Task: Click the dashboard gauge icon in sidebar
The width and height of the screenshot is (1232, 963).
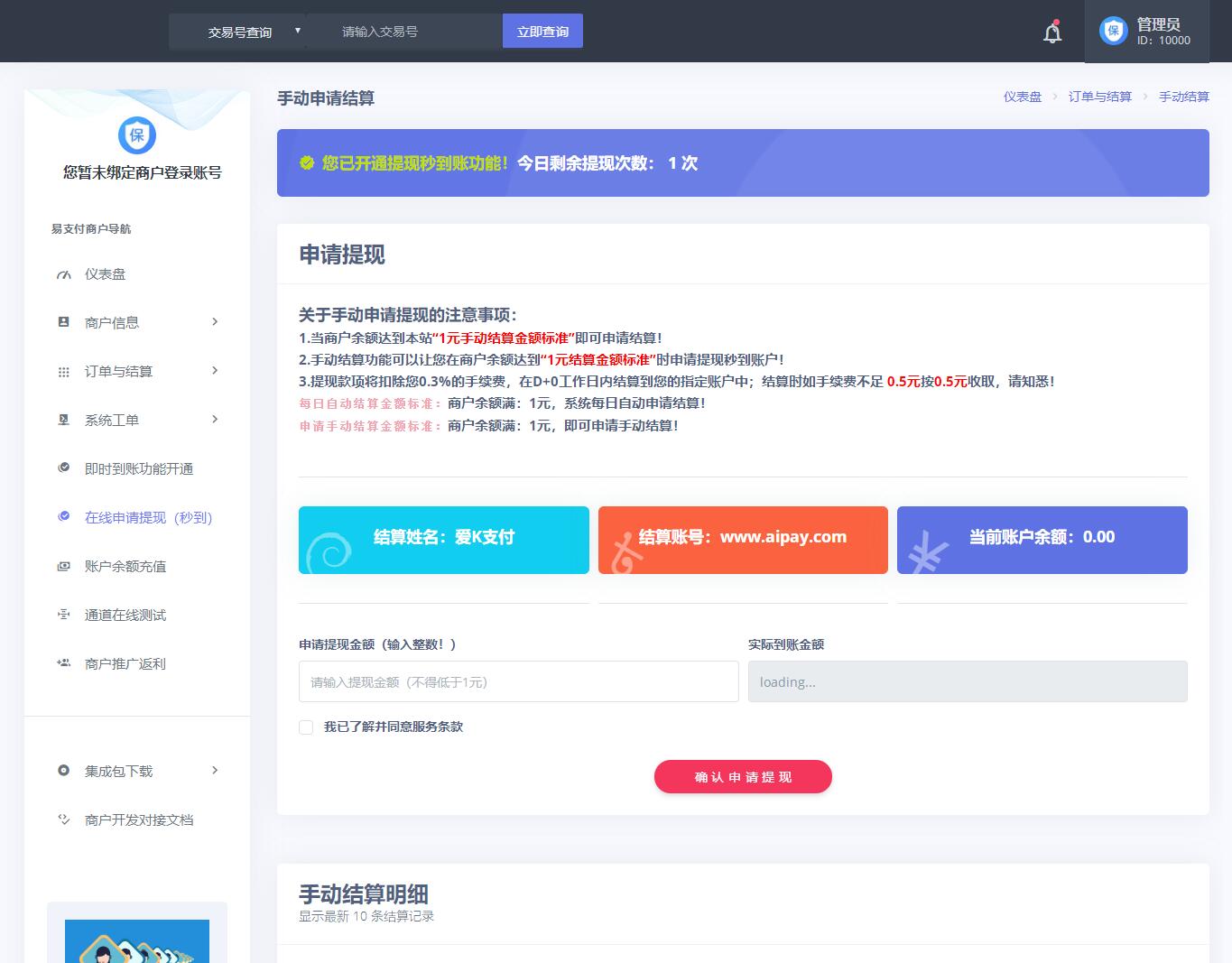Action: click(63, 274)
